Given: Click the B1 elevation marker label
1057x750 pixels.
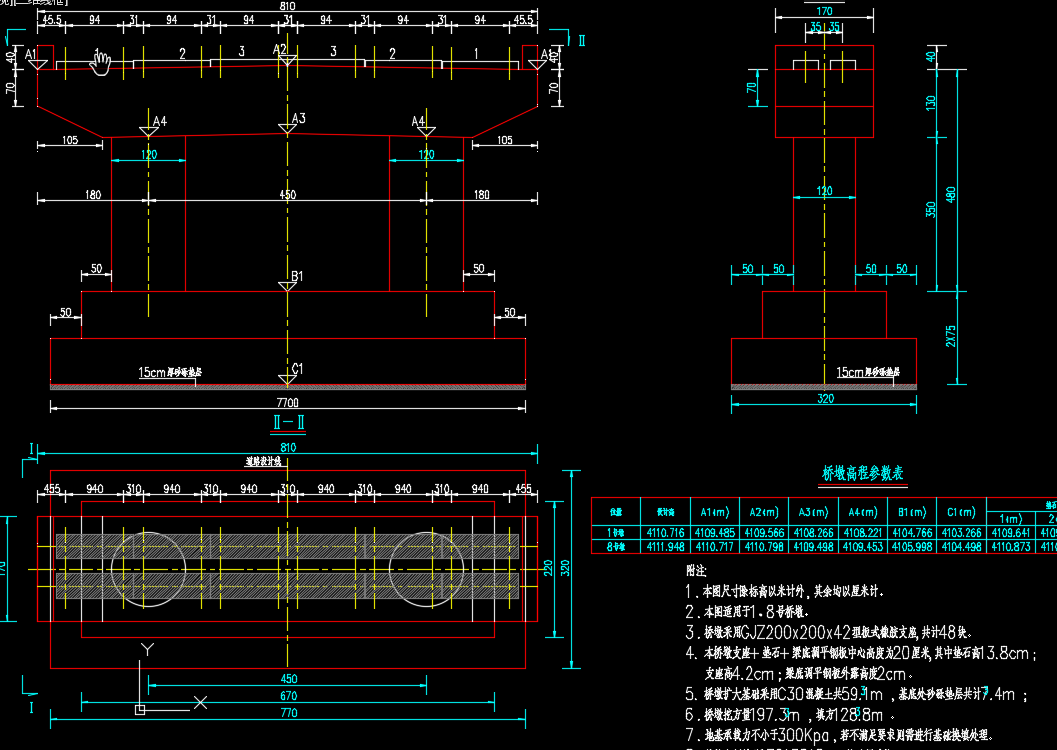Looking at the screenshot, I should [297, 276].
